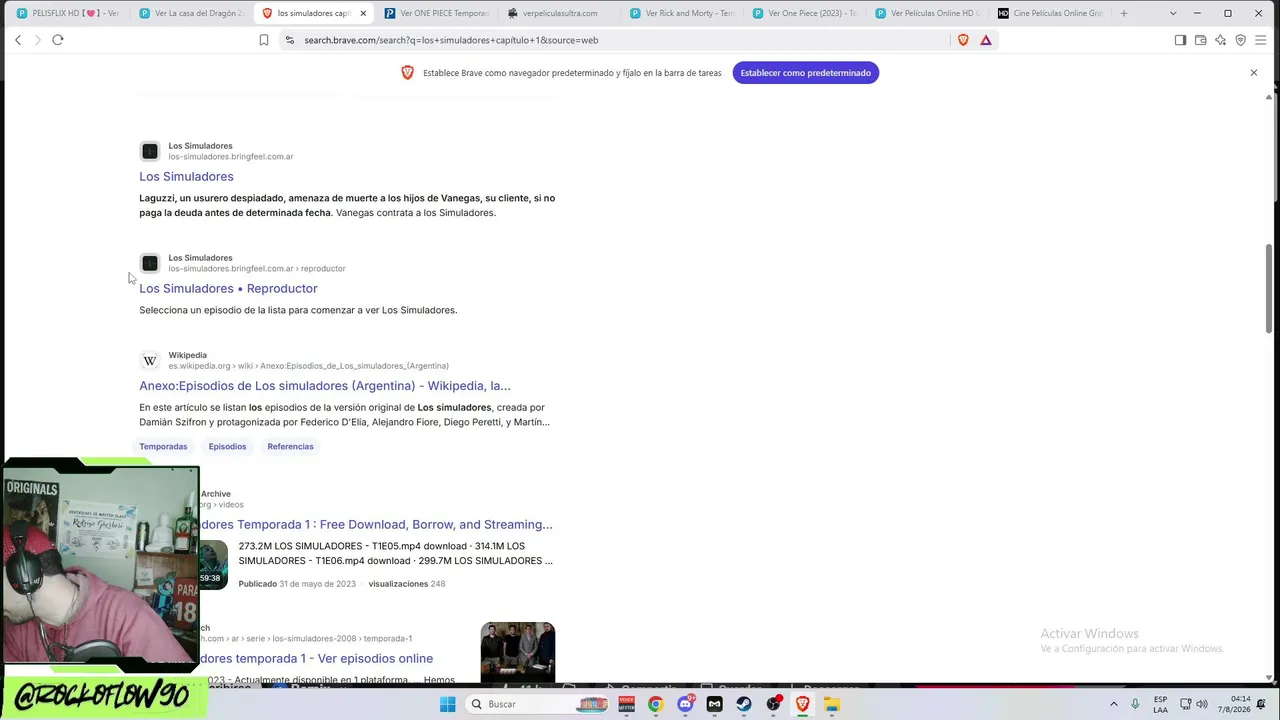This screenshot has width=1280, height=720.
Task: Click Establecer como predeterminado button
Action: pos(806,73)
